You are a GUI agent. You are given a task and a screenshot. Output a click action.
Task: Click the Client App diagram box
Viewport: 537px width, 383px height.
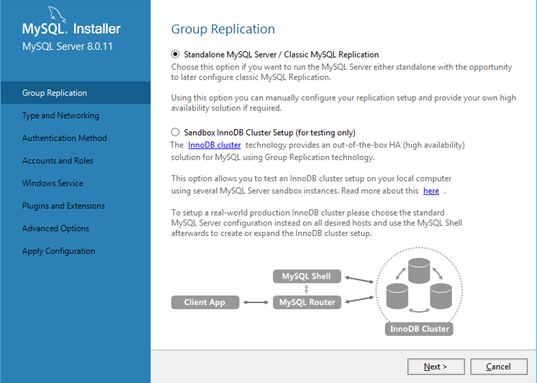[x=205, y=302]
